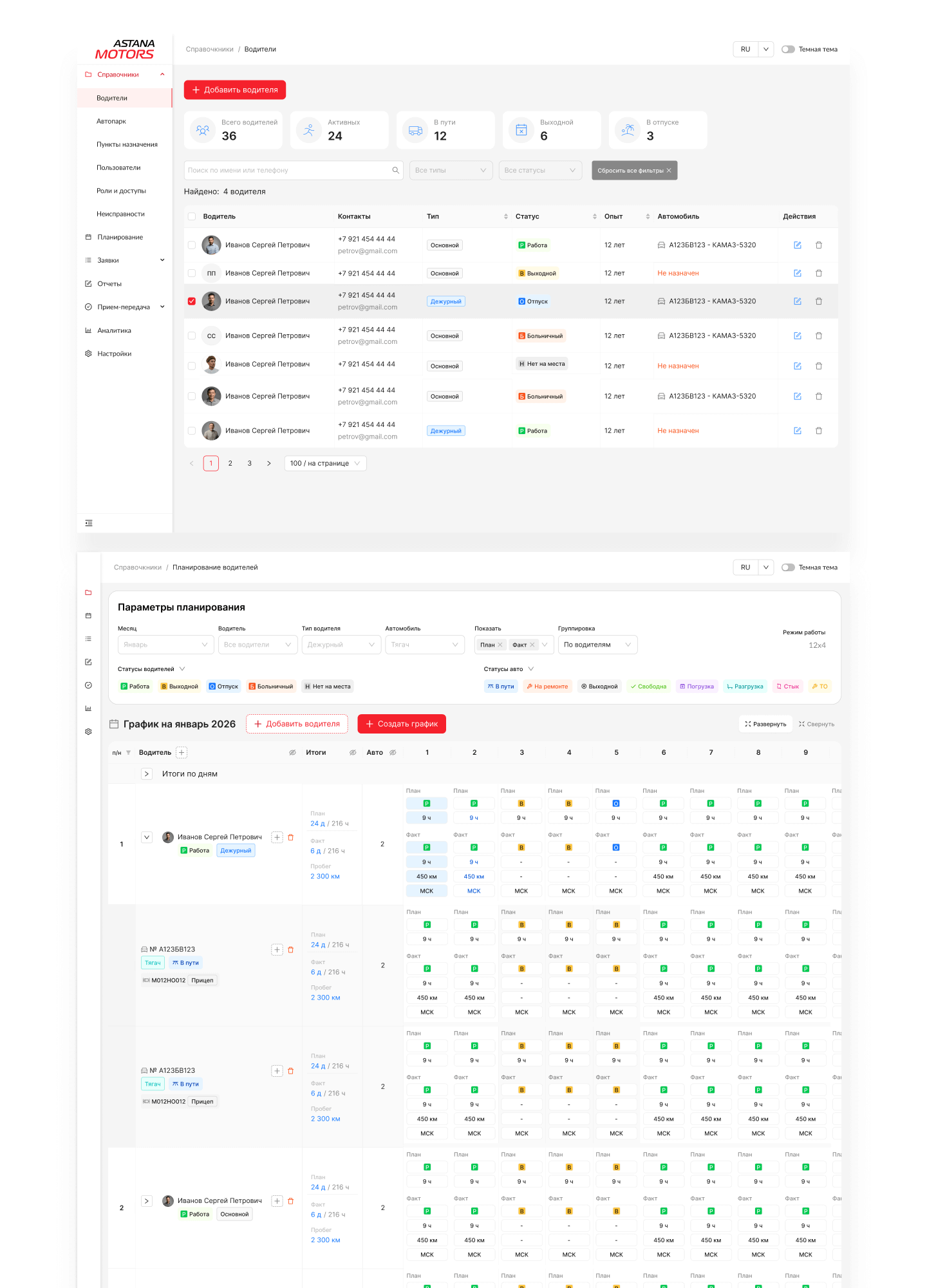The width and height of the screenshot is (927, 1288).
Task: Click the filter icon next to п/н
Action: point(128,753)
